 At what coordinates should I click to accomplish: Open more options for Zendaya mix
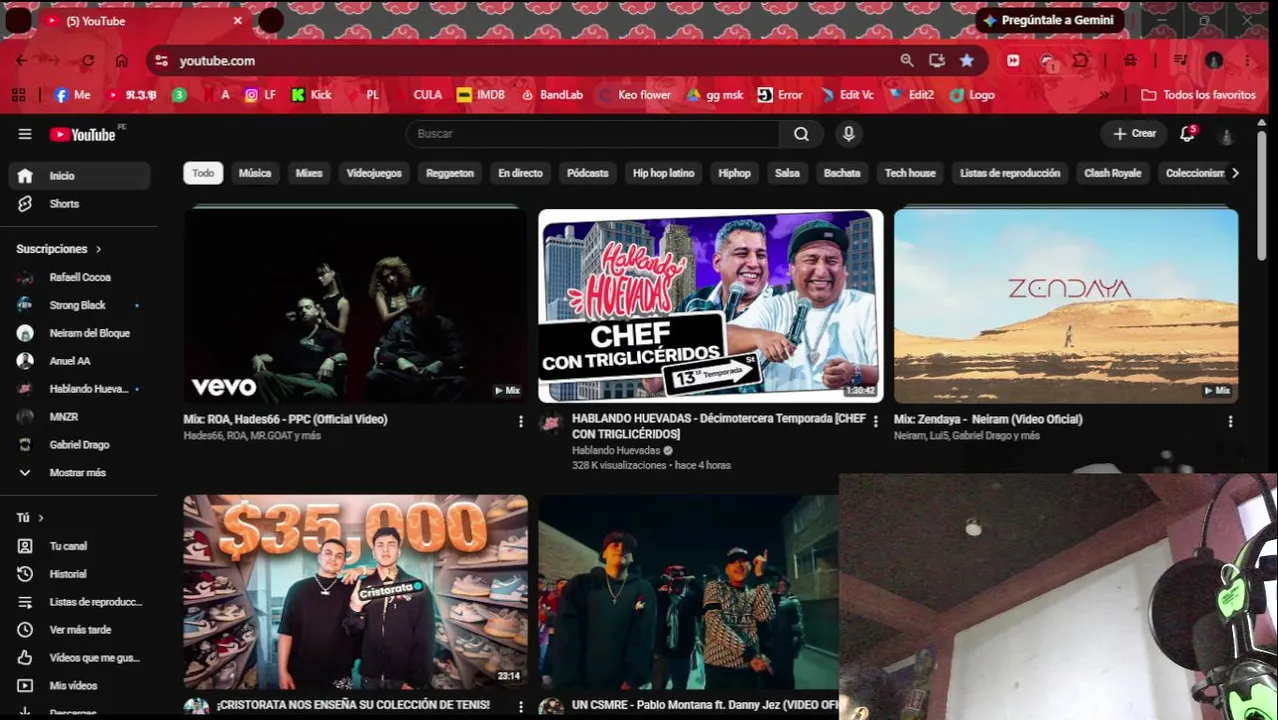coord(1230,422)
